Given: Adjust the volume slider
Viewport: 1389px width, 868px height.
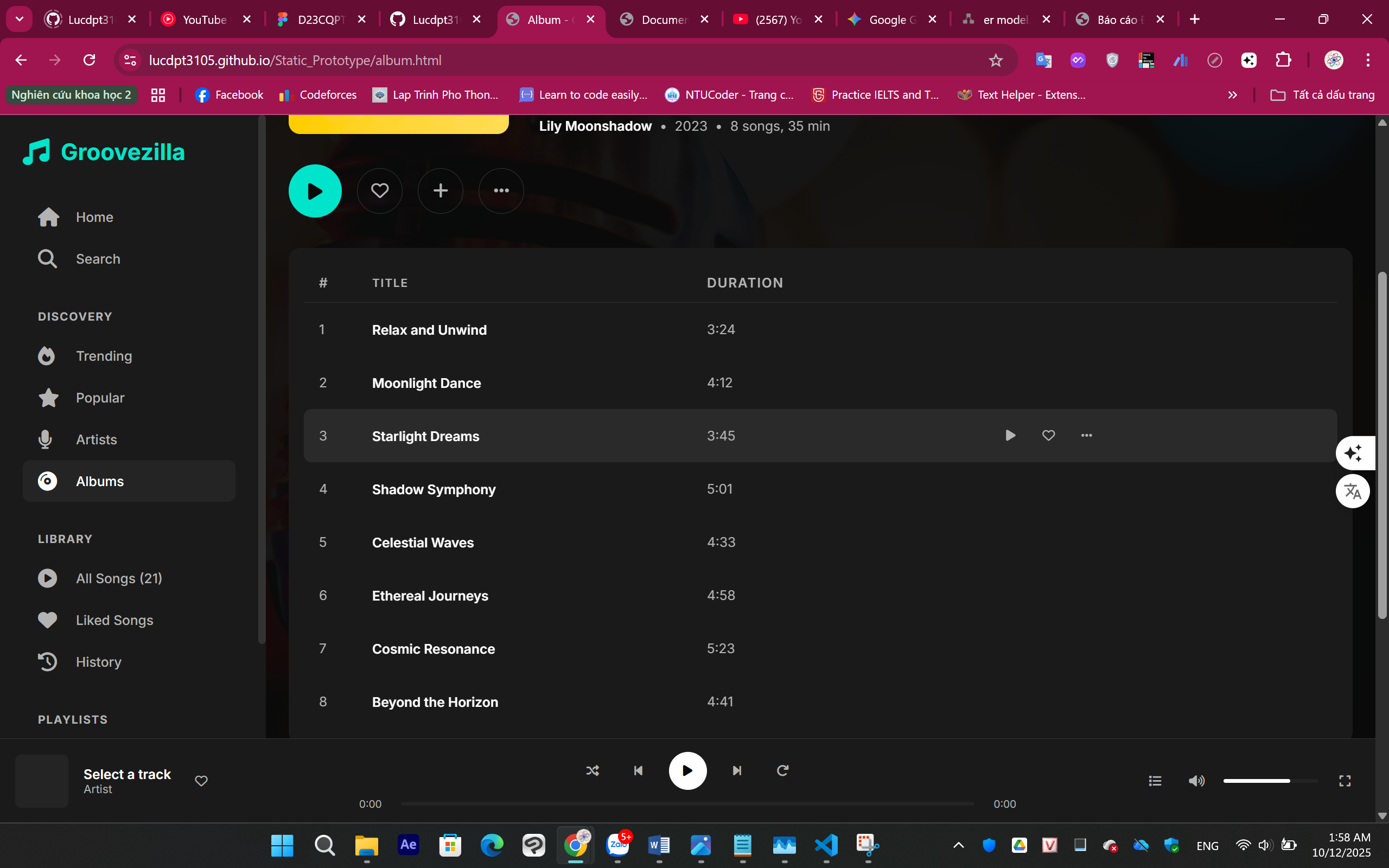Looking at the screenshot, I should tap(1270, 781).
